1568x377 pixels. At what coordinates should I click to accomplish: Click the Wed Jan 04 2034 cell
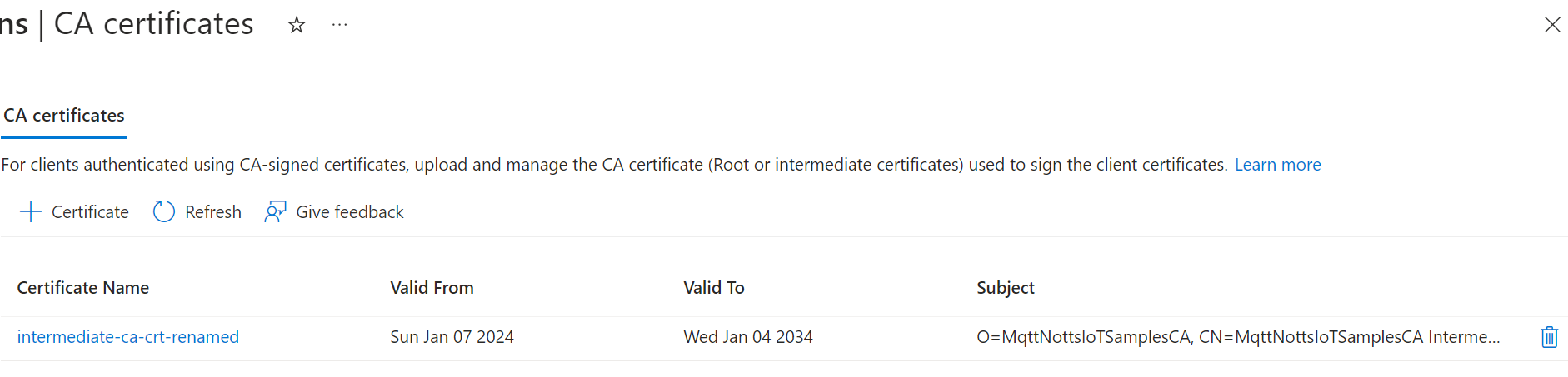747,337
